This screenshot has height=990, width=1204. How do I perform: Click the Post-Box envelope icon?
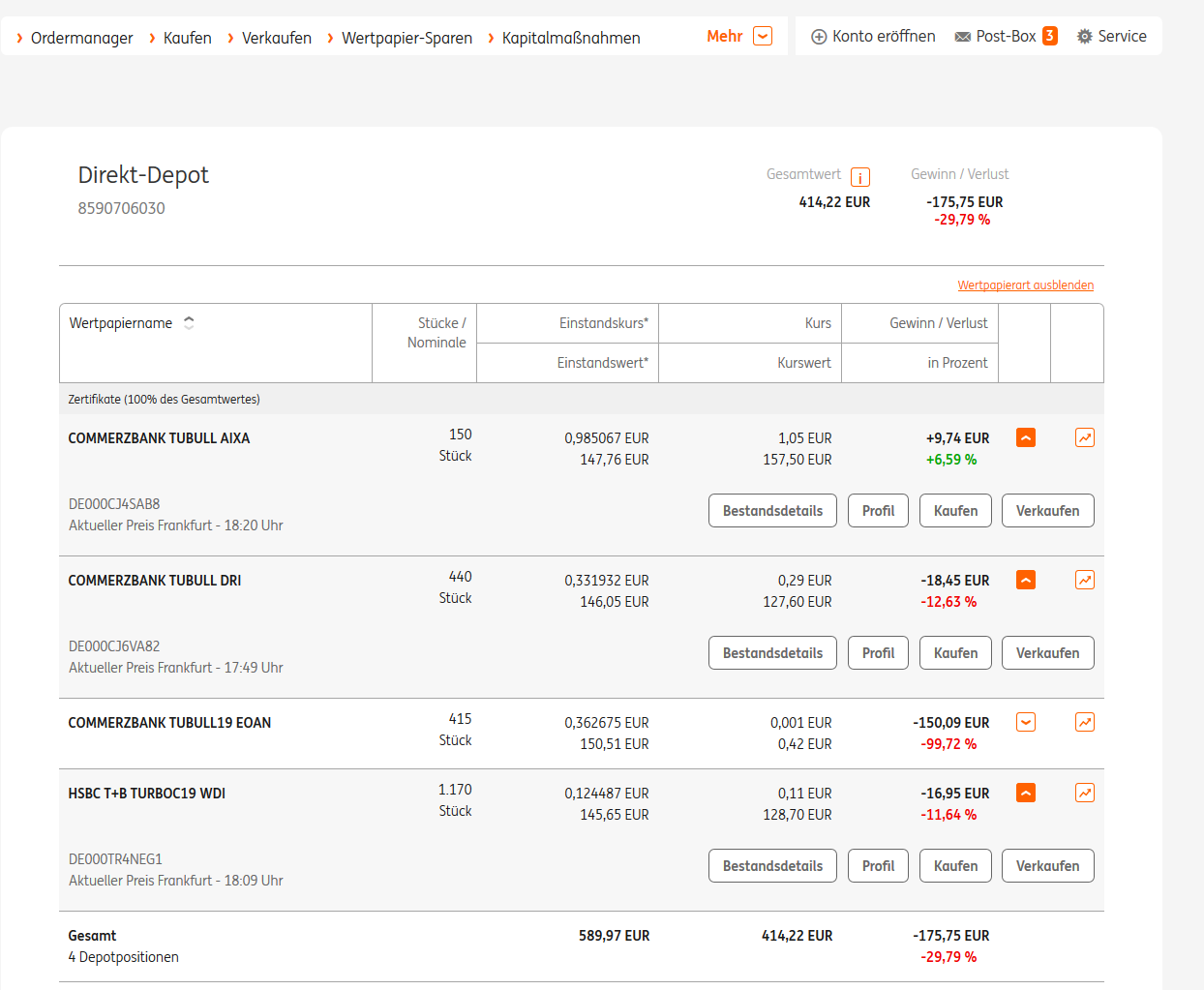[x=962, y=37]
